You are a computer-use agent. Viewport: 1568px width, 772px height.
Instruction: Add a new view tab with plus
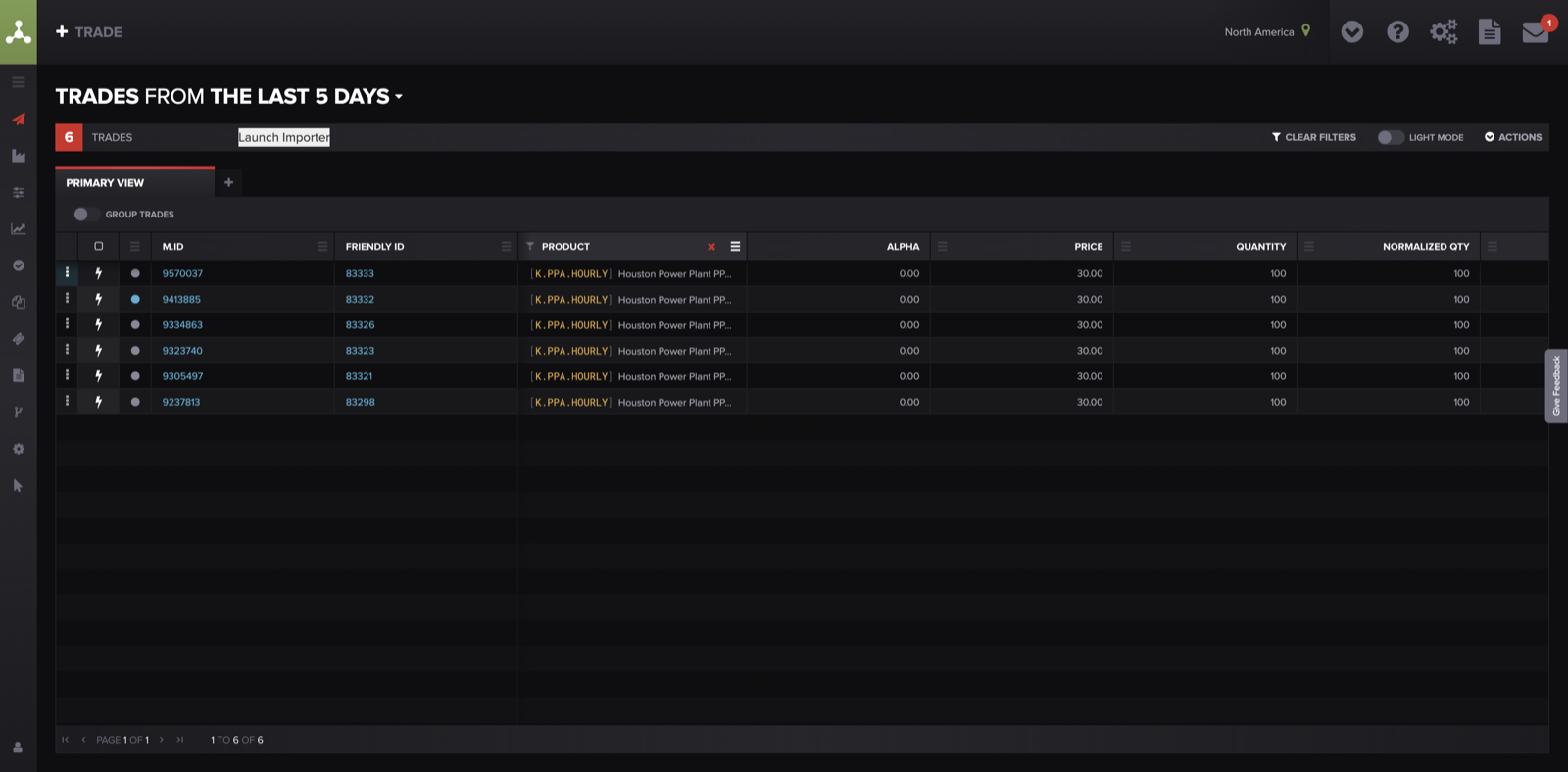[228, 182]
